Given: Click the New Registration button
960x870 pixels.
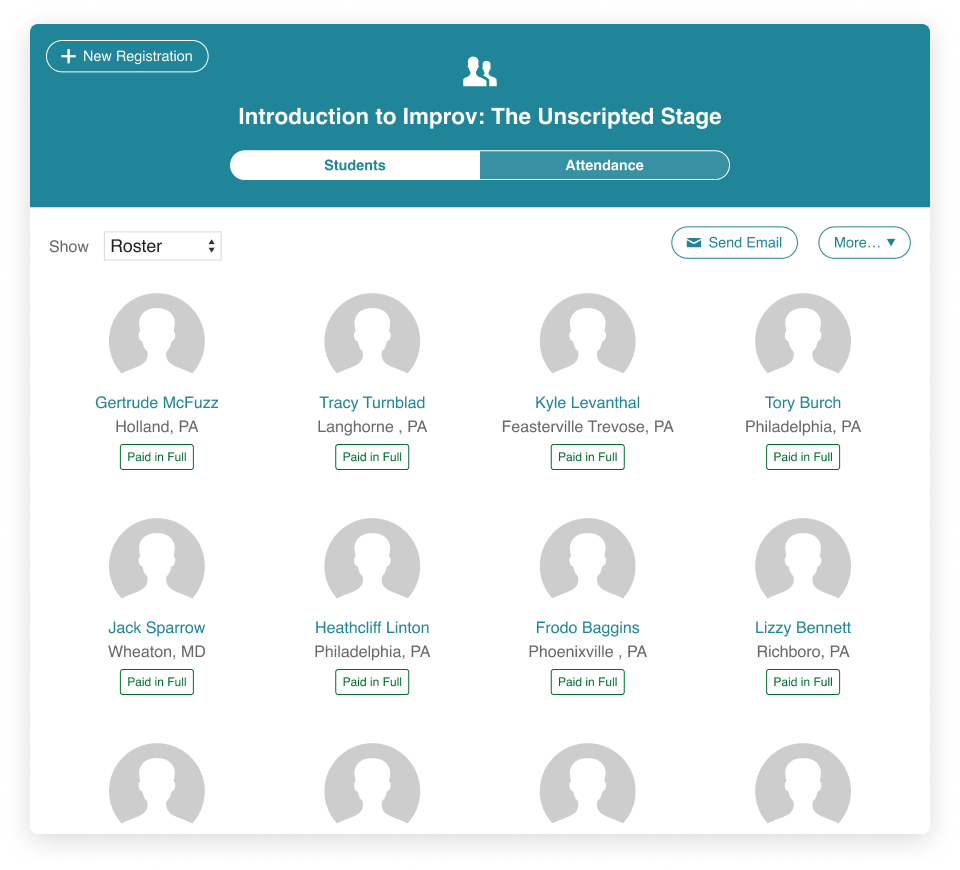Looking at the screenshot, I should [126, 56].
